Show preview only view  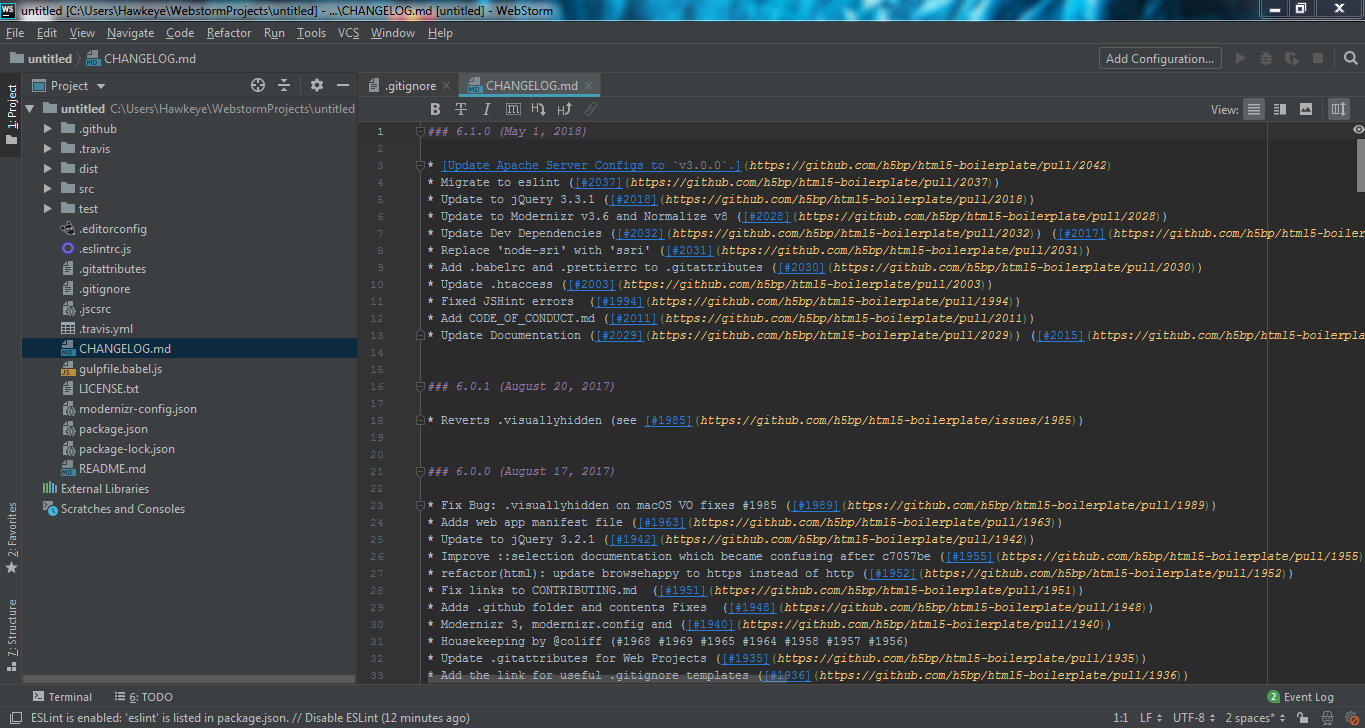(1306, 109)
